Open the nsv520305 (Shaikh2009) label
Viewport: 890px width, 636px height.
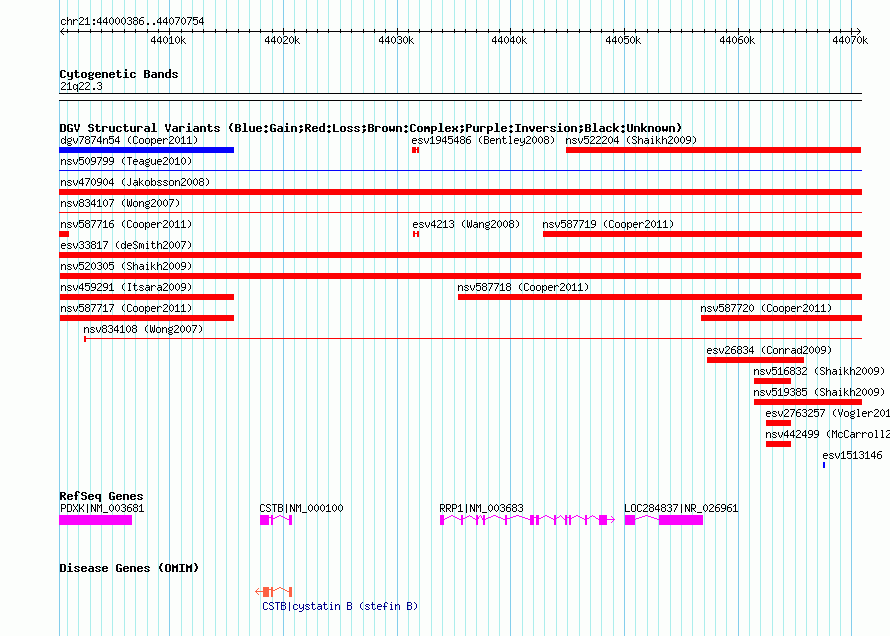tap(126, 266)
